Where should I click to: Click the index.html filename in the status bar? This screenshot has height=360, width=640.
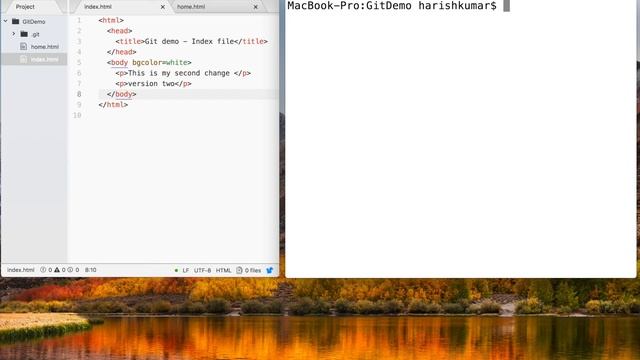click(21, 270)
